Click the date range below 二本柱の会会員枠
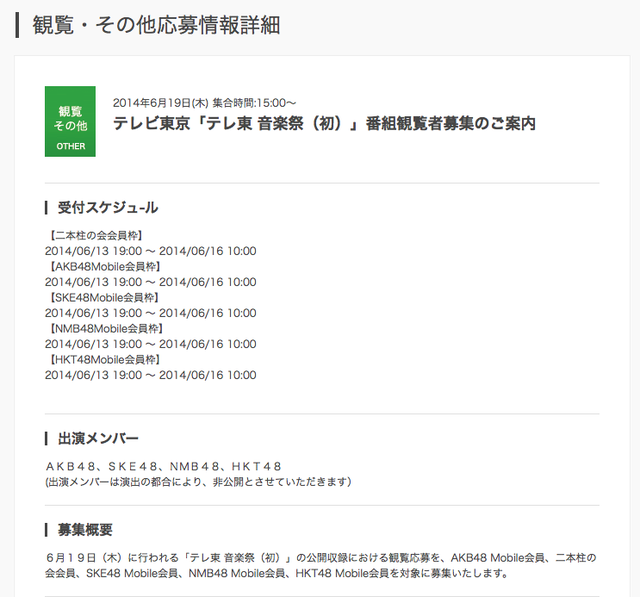The image size is (640, 597). [151, 251]
